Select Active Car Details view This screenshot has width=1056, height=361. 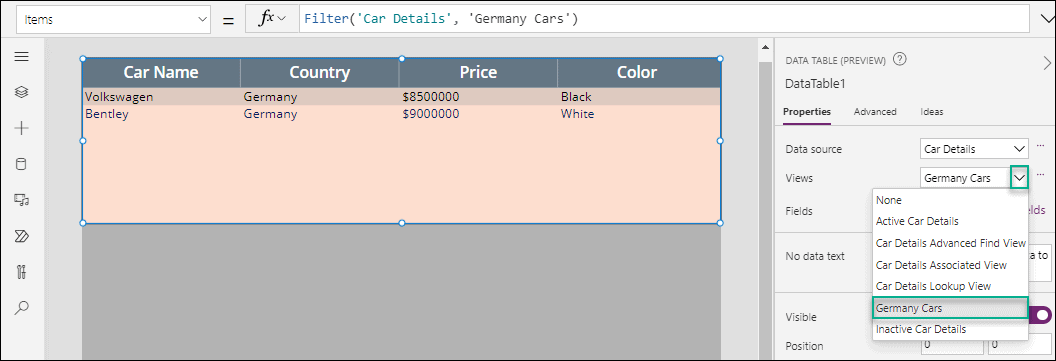(x=950, y=221)
